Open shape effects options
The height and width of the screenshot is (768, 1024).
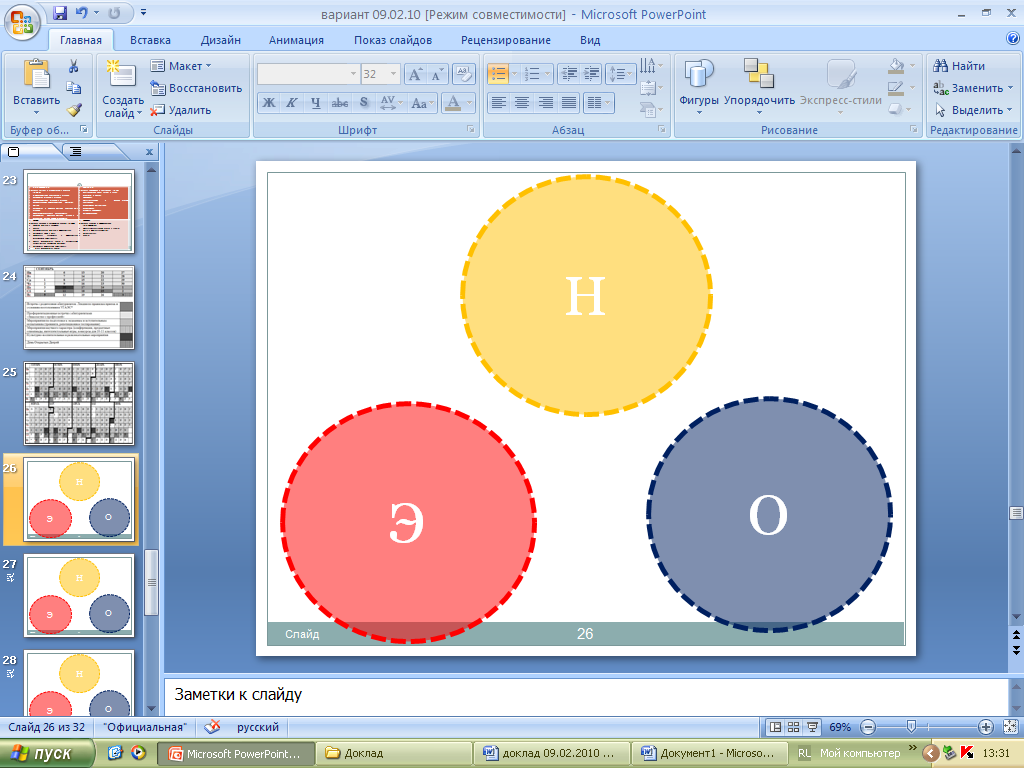tap(901, 110)
